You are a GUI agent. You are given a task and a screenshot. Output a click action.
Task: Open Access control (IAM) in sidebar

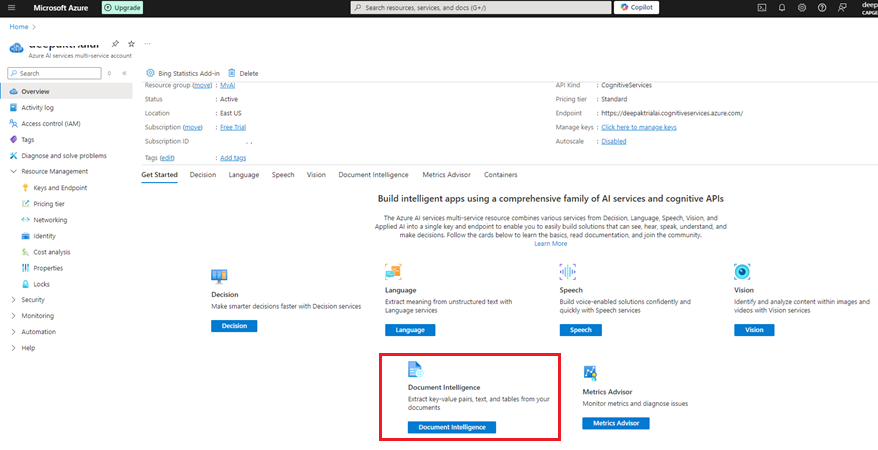point(51,124)
